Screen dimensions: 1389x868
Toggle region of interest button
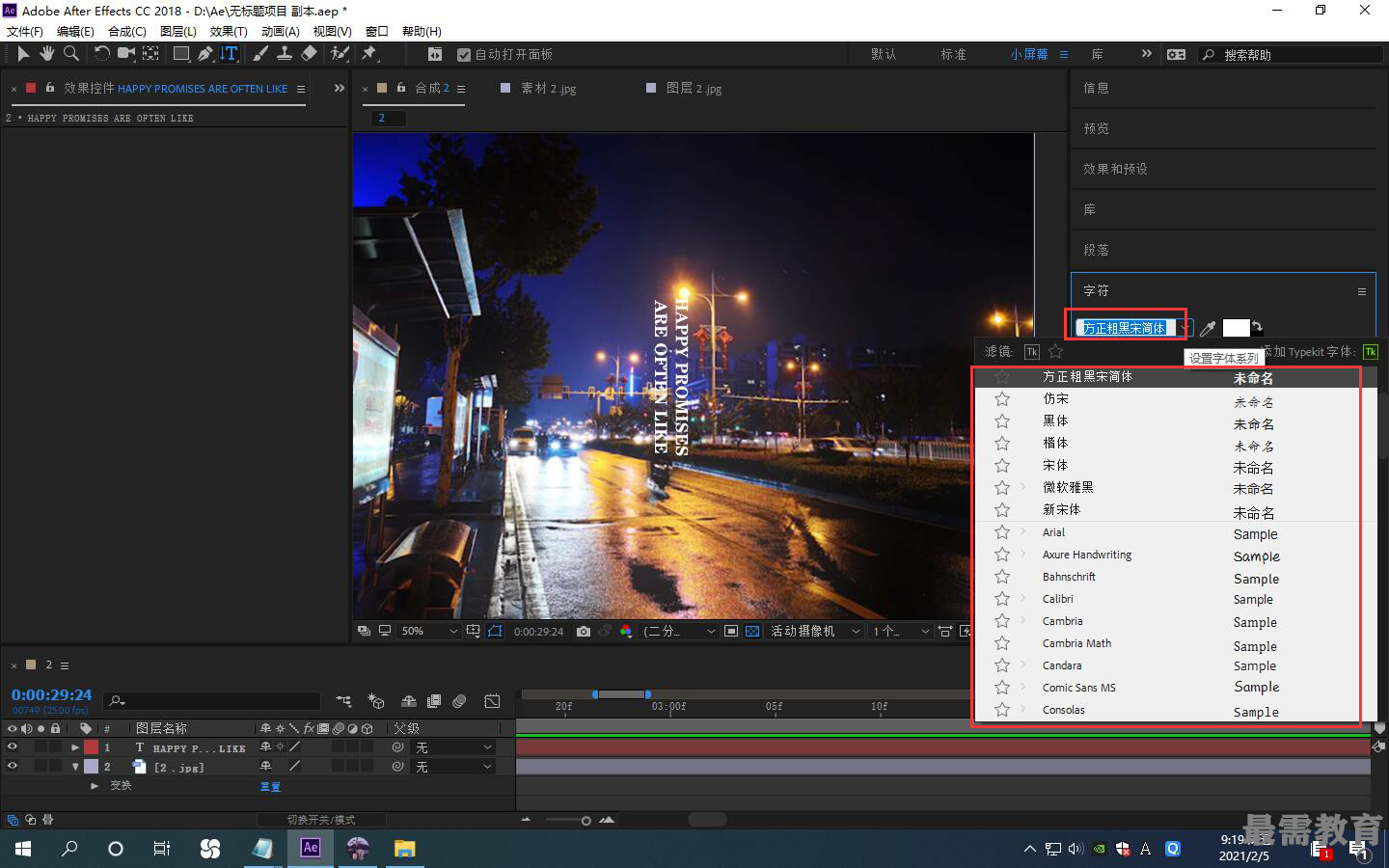tap(731, 632)
